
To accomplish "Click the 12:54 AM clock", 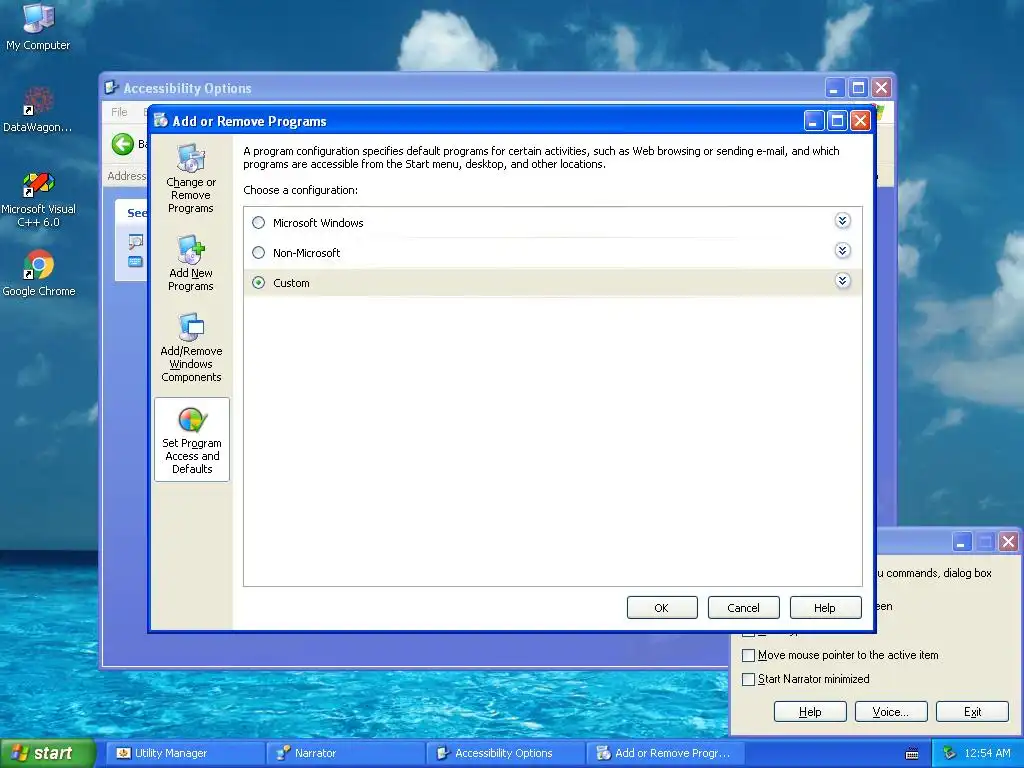I will (987, 753).
